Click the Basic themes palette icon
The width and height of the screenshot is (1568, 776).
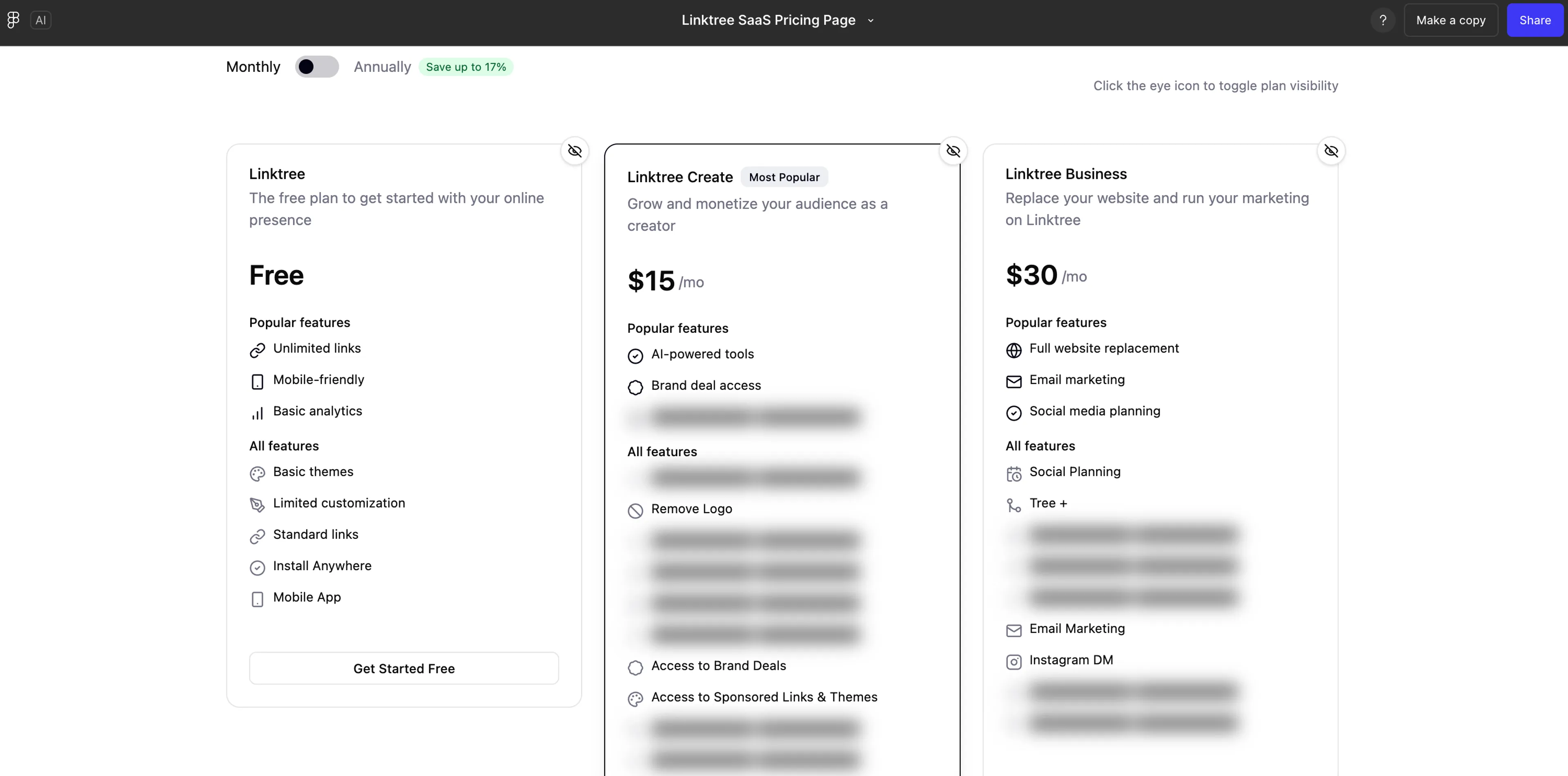[x=258, y=473]
